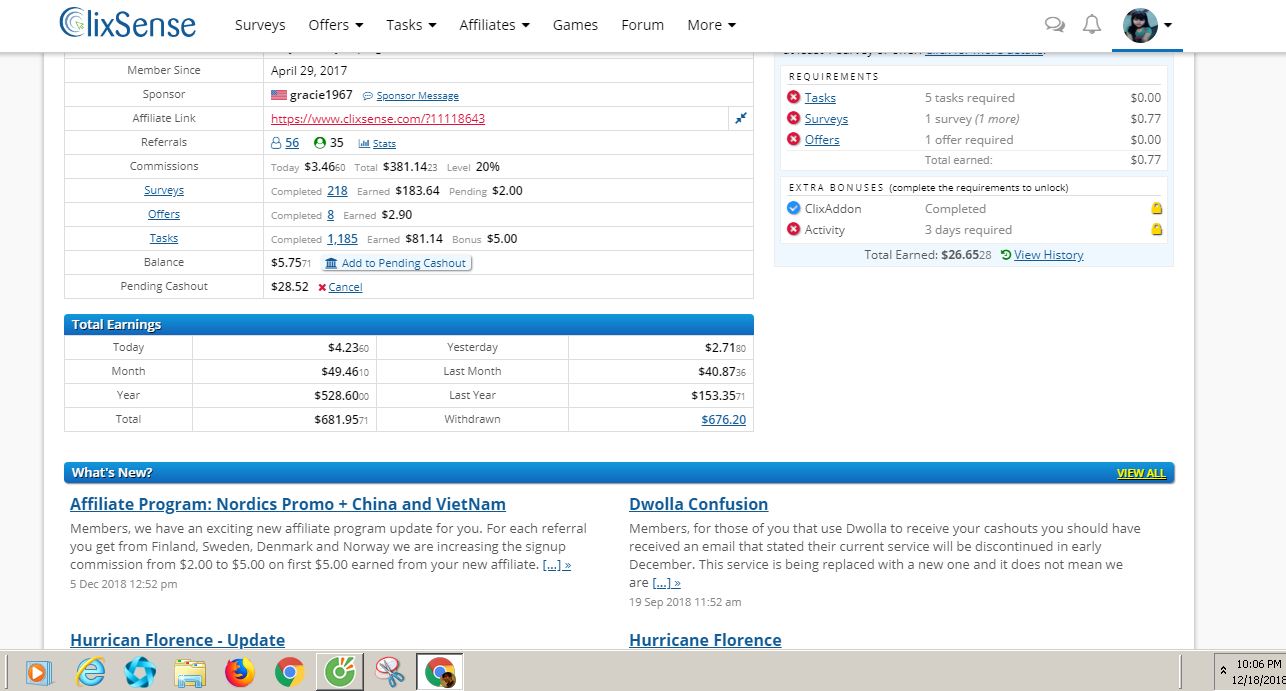Expand the Dwolla Confusion read-more link

click(x=666, y=583)
